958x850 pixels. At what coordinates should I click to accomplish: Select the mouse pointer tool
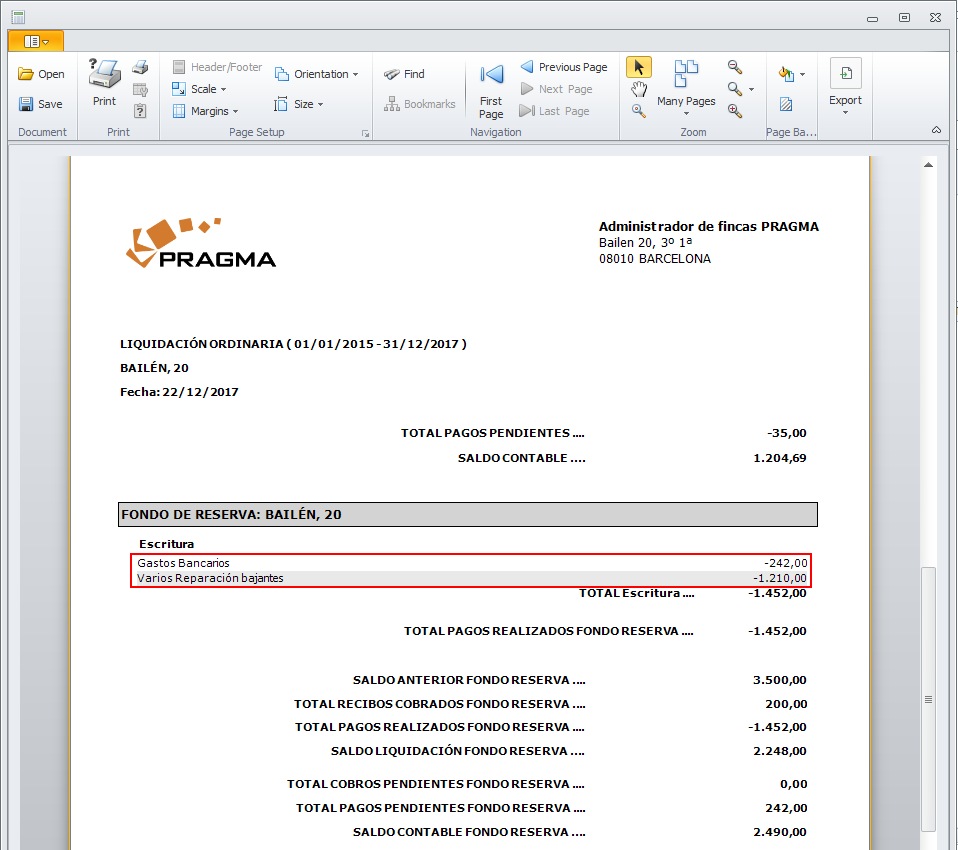639,67
